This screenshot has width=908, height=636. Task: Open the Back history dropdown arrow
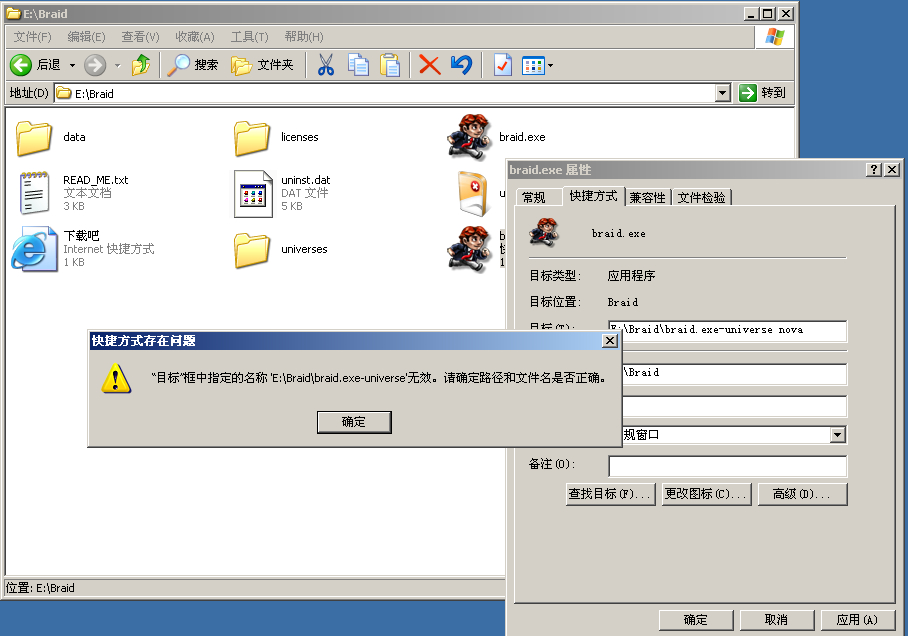click(x=72, y=65)
